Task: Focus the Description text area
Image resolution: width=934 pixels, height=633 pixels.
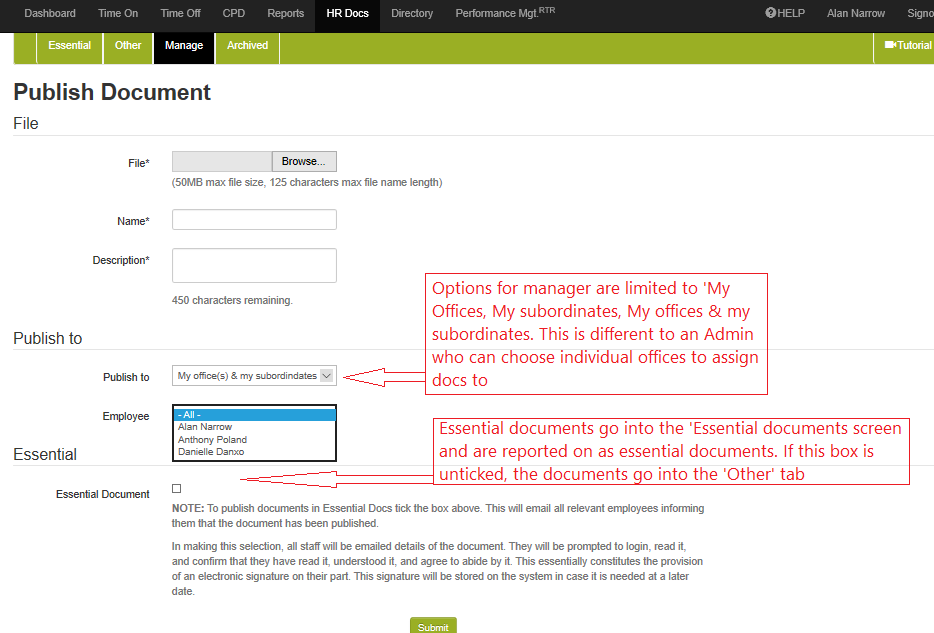Action: click(254, 266)
